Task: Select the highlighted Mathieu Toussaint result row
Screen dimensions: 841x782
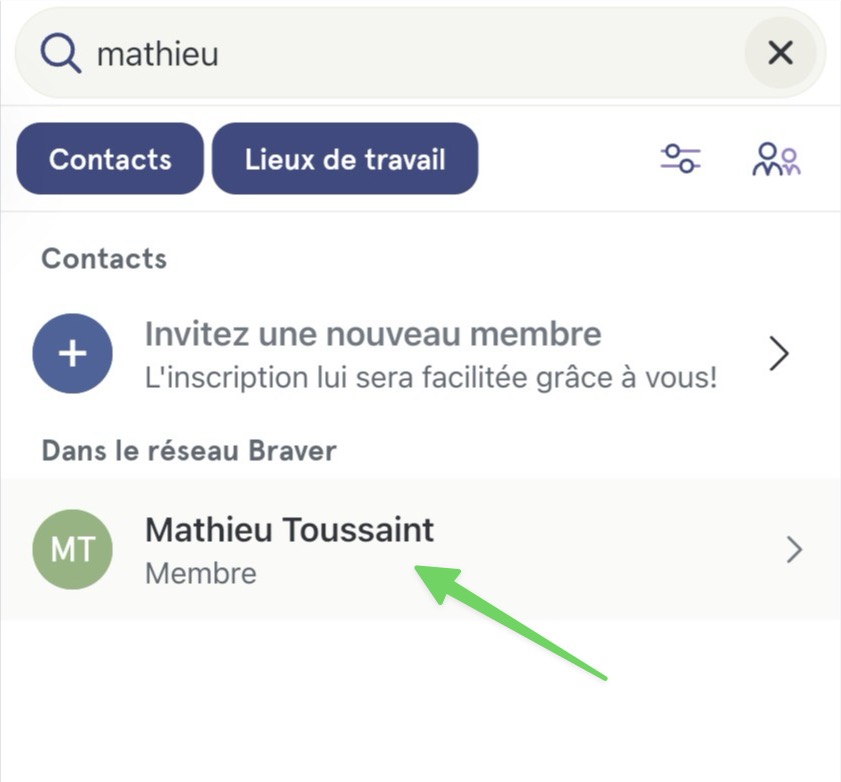Action: 420,549
